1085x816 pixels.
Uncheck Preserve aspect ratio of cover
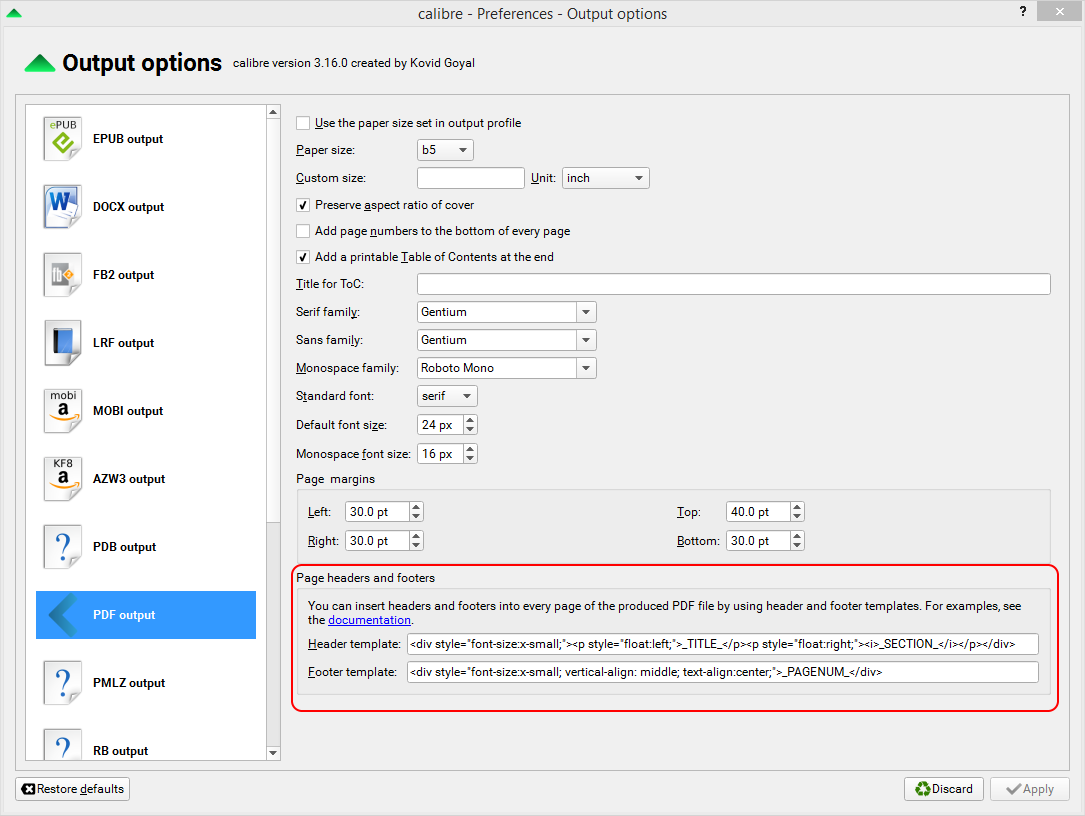[303, 205]
